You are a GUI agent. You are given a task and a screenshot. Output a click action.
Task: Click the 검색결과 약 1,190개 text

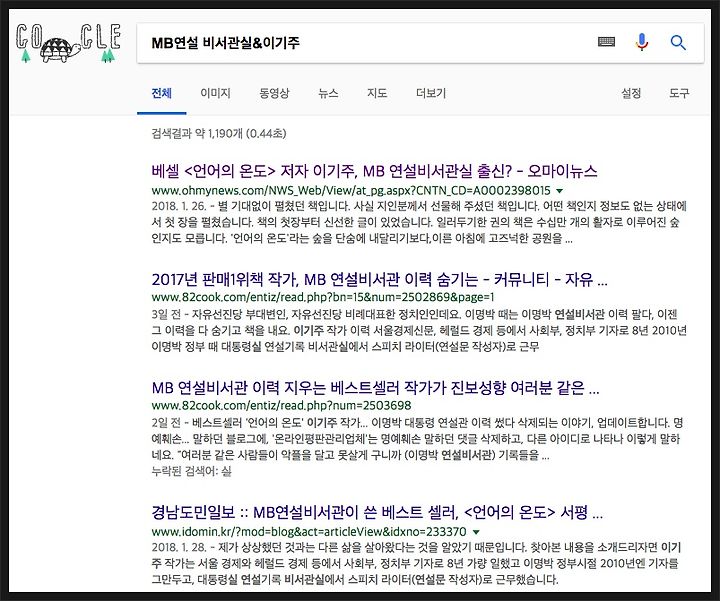(x=219, y=134)
